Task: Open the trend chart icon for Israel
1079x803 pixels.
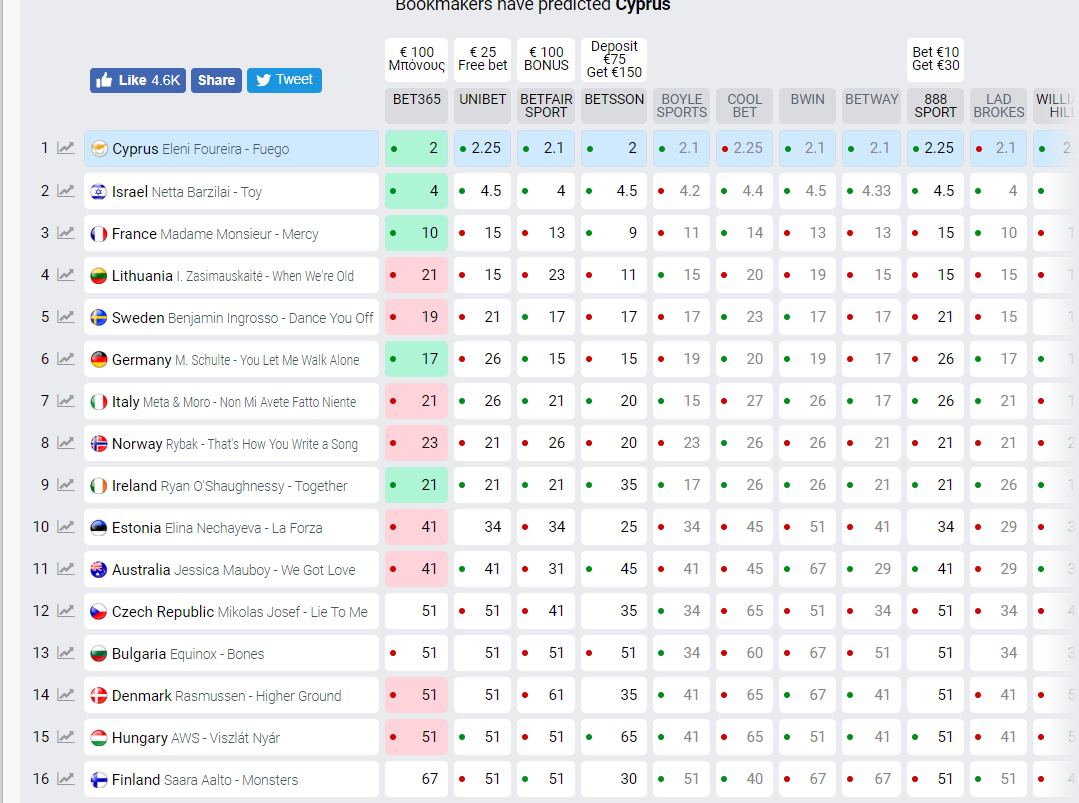Action: [65, 191]
